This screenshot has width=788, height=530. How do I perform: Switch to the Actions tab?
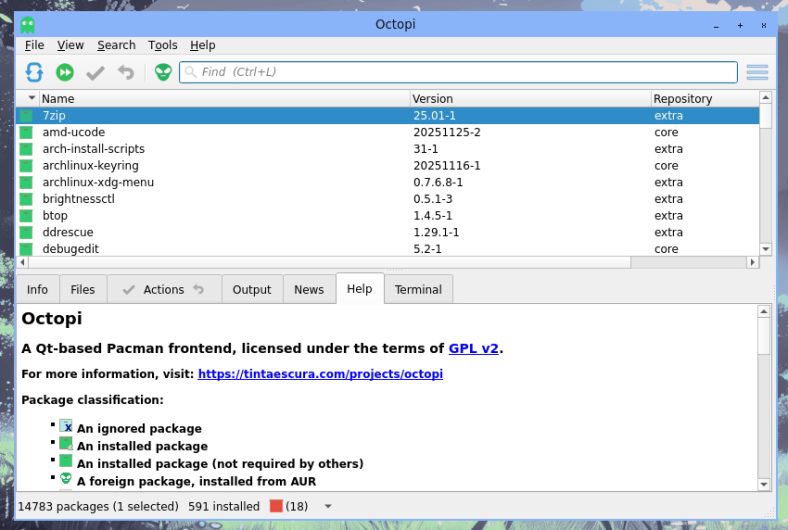pos(163,289)
